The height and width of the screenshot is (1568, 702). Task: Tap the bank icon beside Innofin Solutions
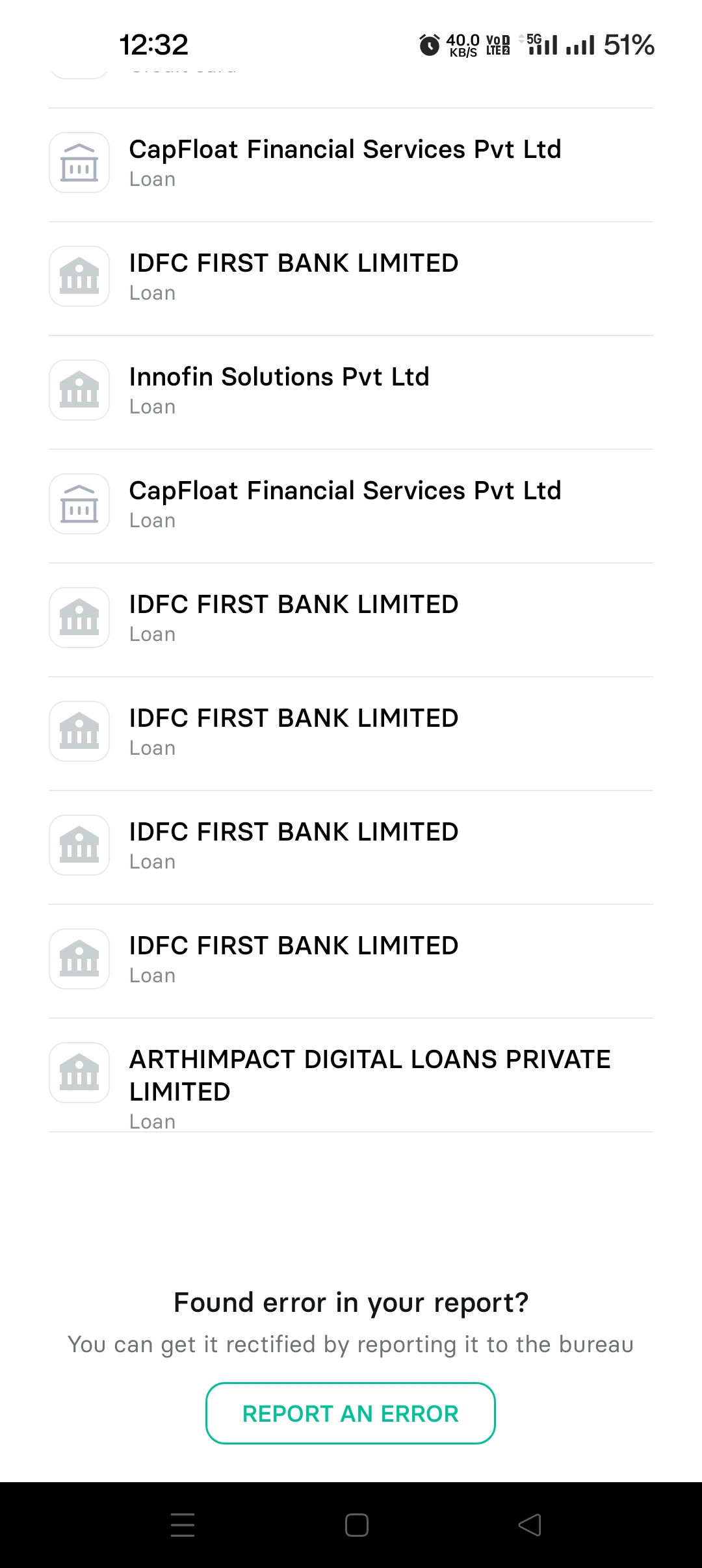point(79,390)
